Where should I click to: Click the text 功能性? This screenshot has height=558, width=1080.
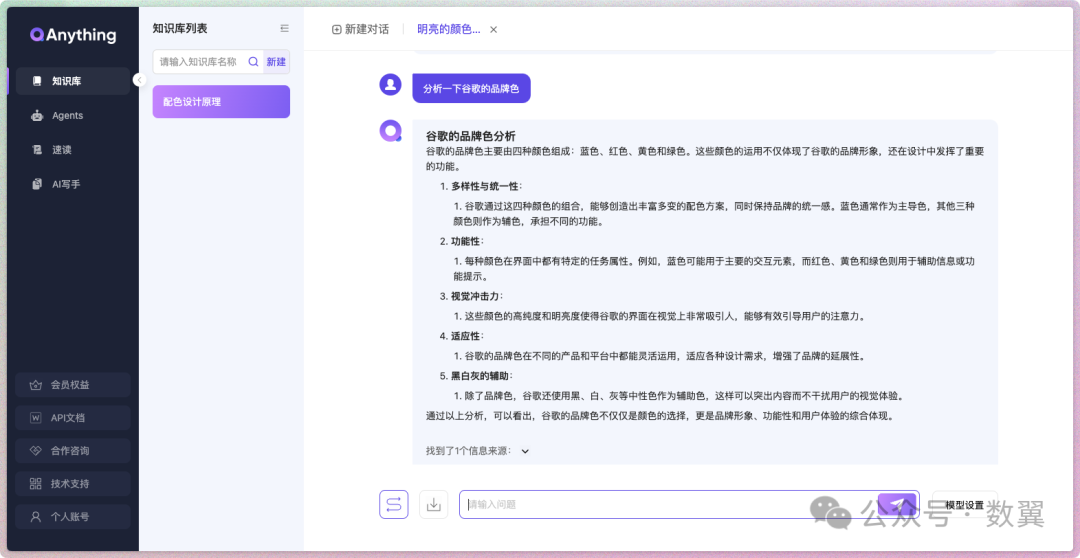[x=466, y=242]
